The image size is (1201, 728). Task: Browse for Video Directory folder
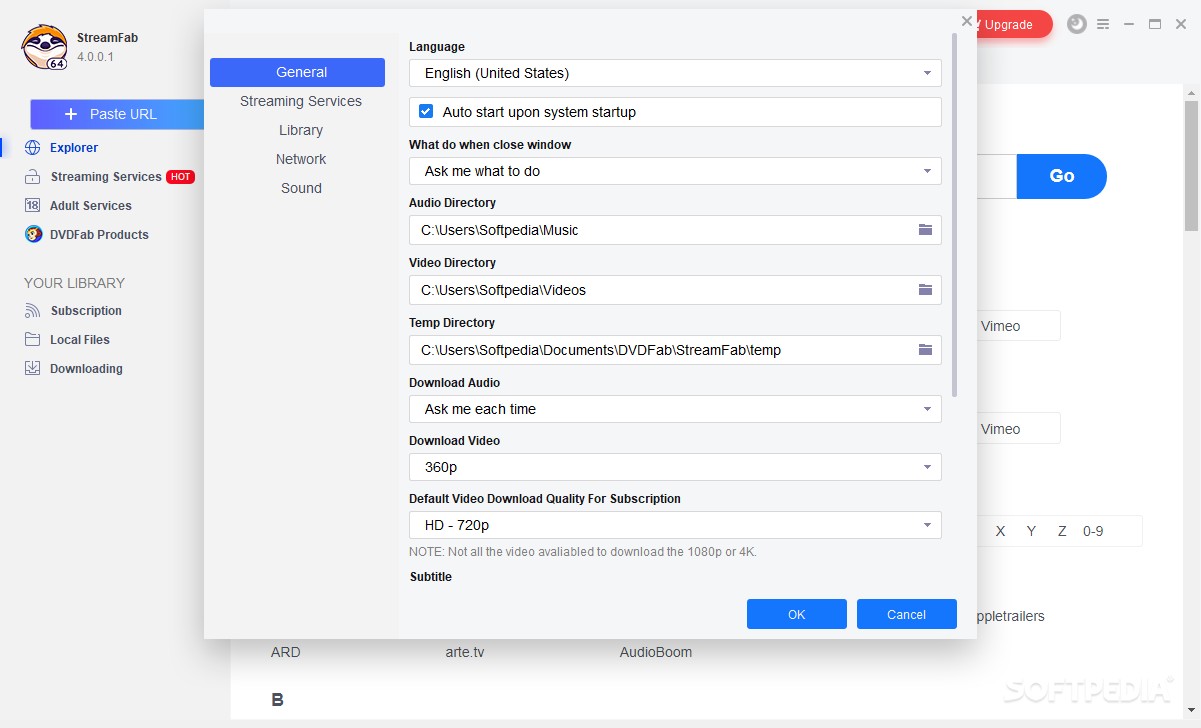click(x=925, y=290)
